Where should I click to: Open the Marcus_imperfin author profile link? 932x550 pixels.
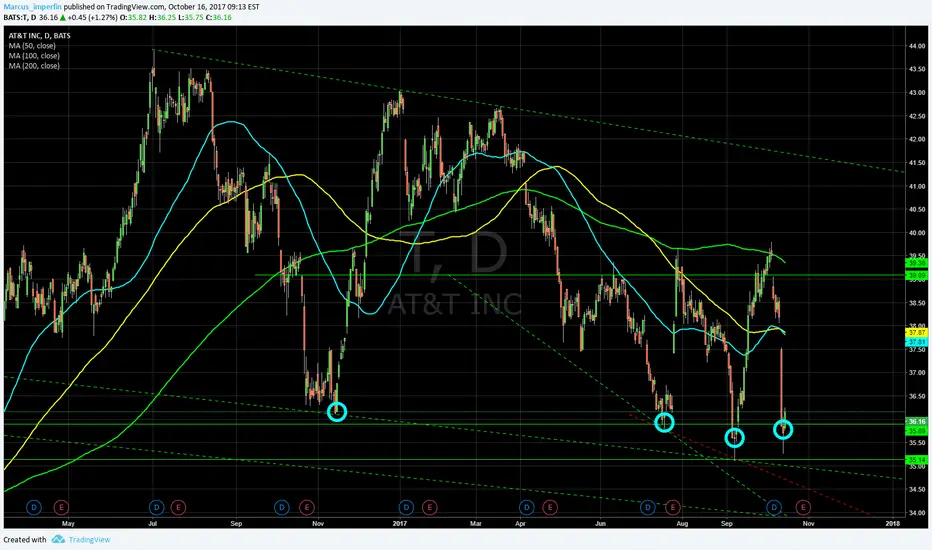(x=32, y=7)
